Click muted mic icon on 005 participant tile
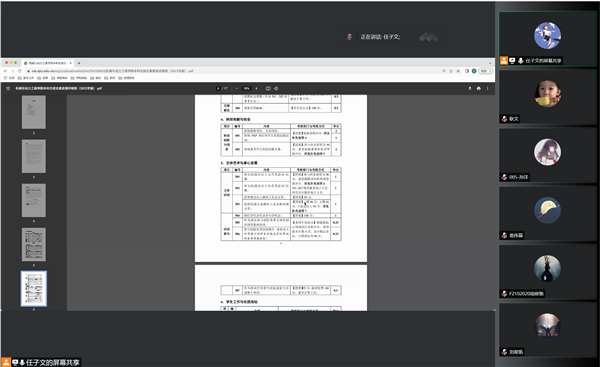The image size is (600, 367). coord(505,177)
